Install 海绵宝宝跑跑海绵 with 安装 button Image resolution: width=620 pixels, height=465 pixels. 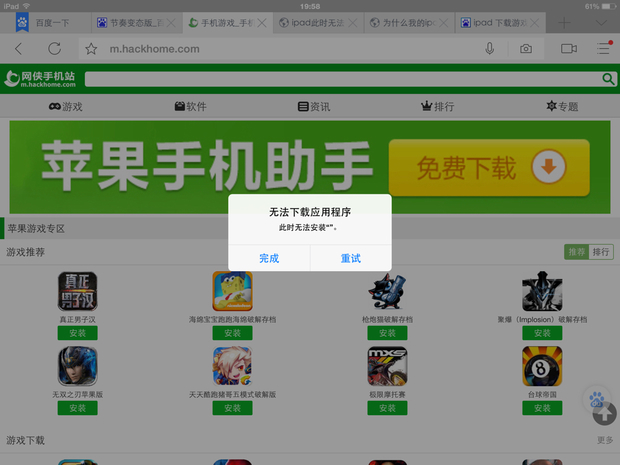point(232,333)
